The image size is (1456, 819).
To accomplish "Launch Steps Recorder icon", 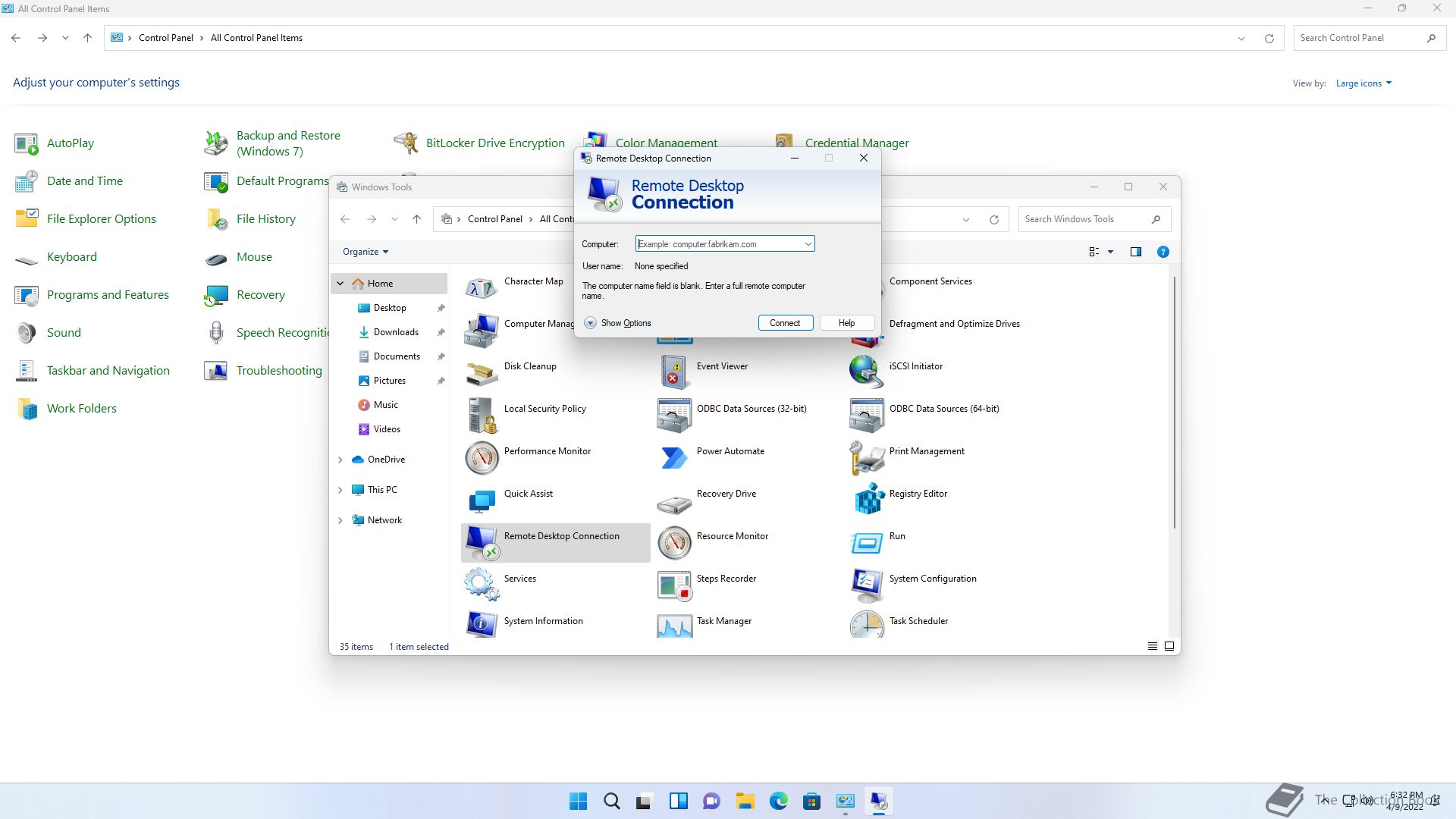I will tap(674, 585).
